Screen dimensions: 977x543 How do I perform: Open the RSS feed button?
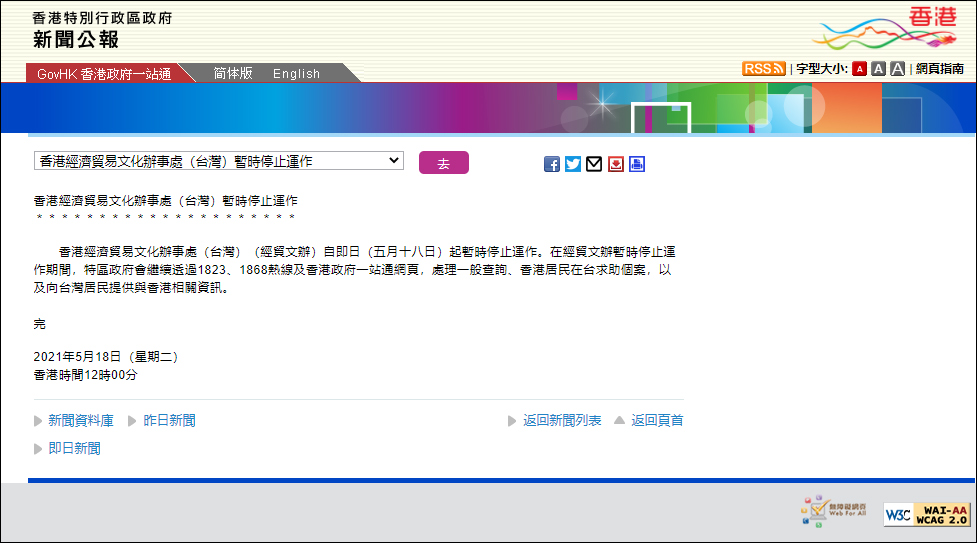(763, 69)
